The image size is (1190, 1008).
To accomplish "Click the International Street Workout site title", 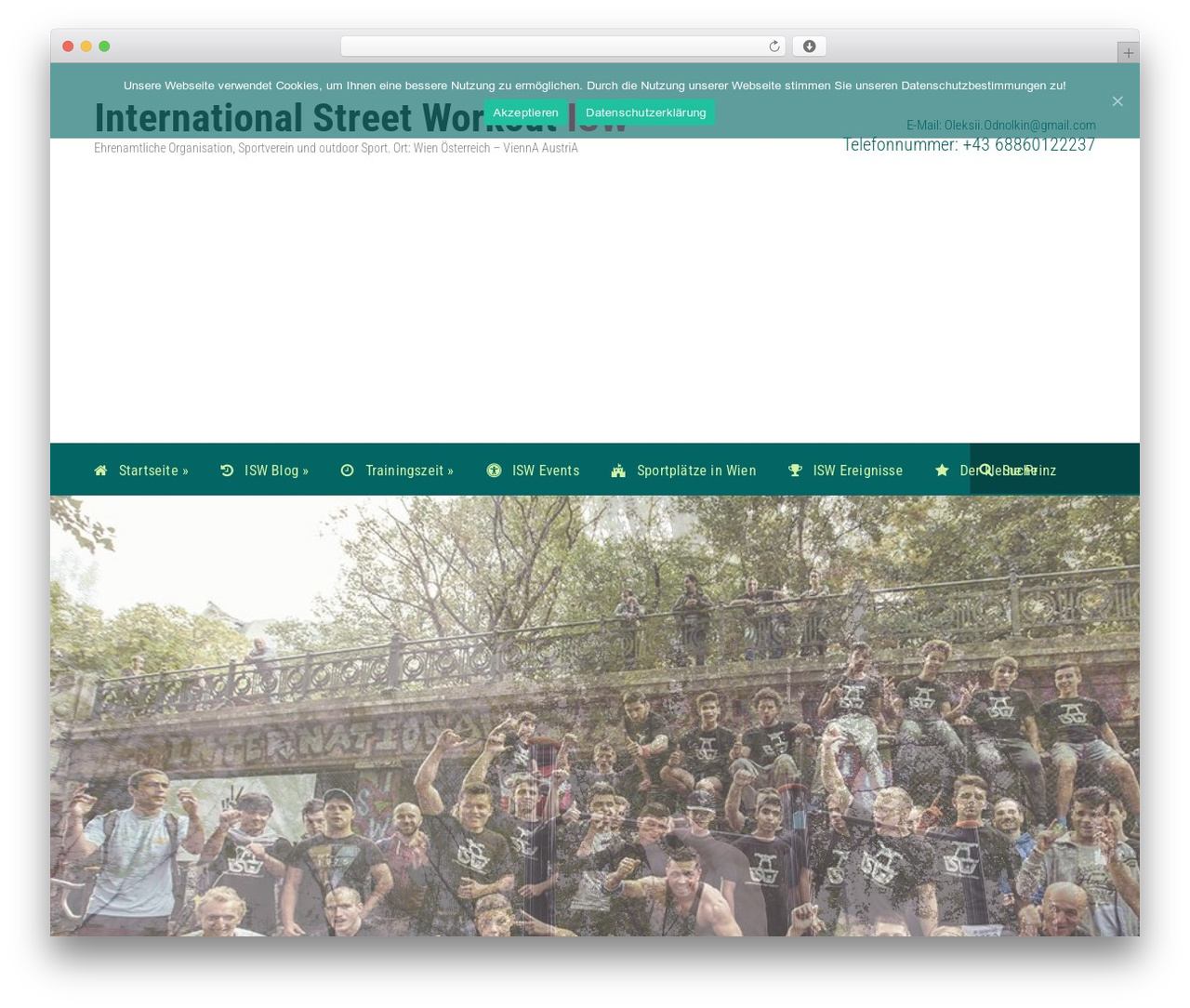I will point(361,118).
